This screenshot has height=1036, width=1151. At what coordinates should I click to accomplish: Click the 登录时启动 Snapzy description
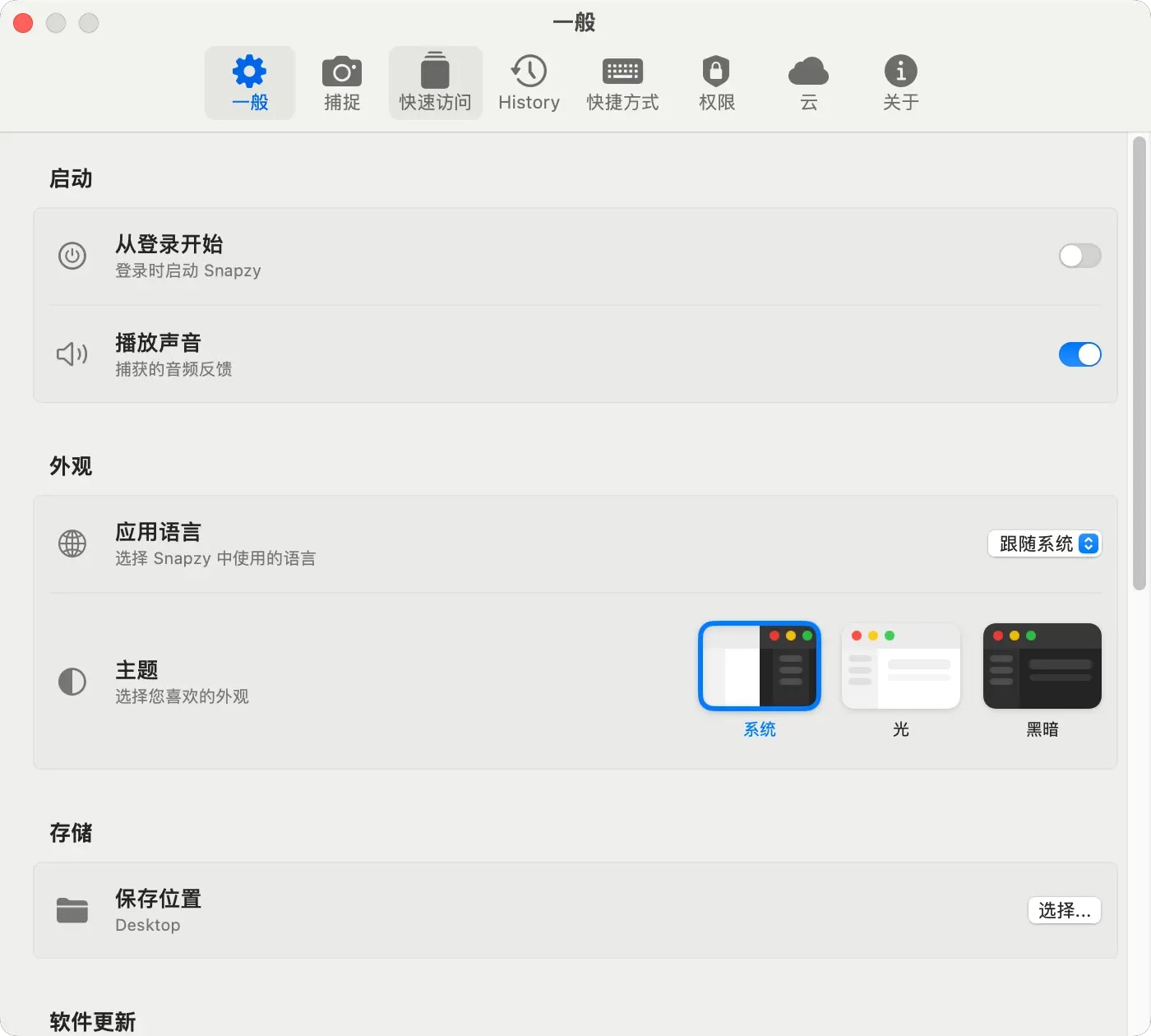tap(188, 271)
